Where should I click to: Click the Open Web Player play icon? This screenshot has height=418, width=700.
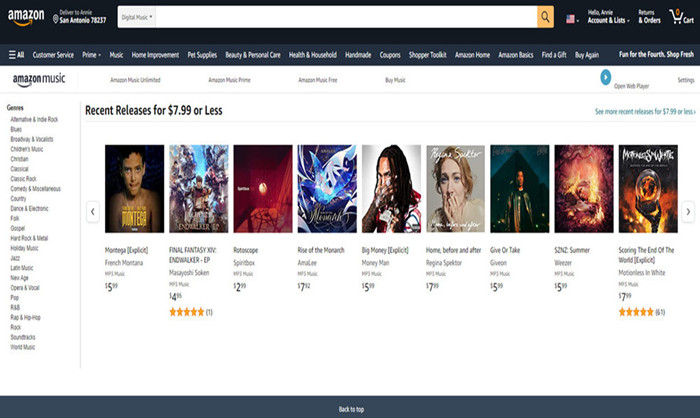pyautogui.click(x=605, y=77)
